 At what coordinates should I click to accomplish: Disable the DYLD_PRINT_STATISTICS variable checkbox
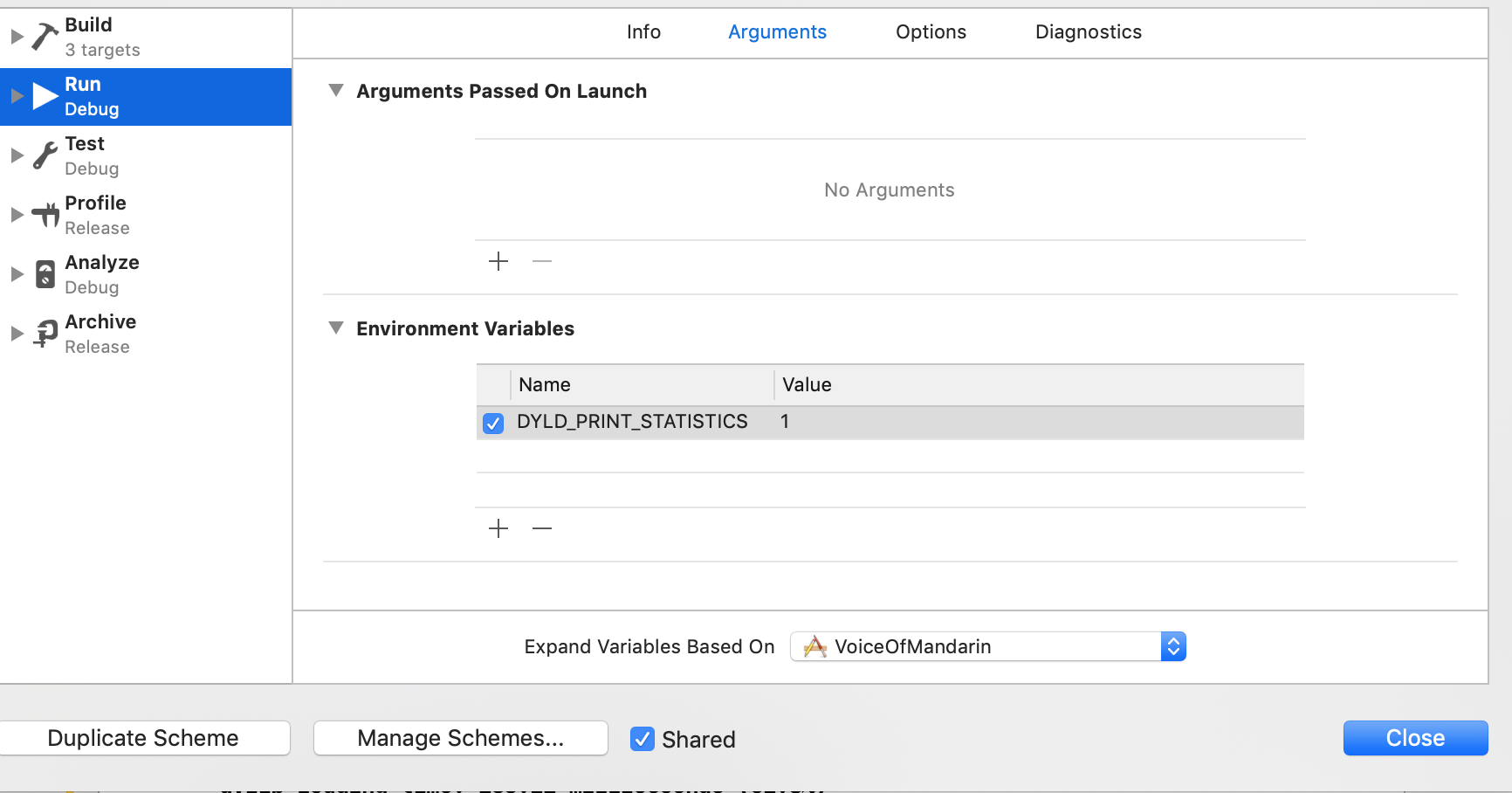click(493, 424)
